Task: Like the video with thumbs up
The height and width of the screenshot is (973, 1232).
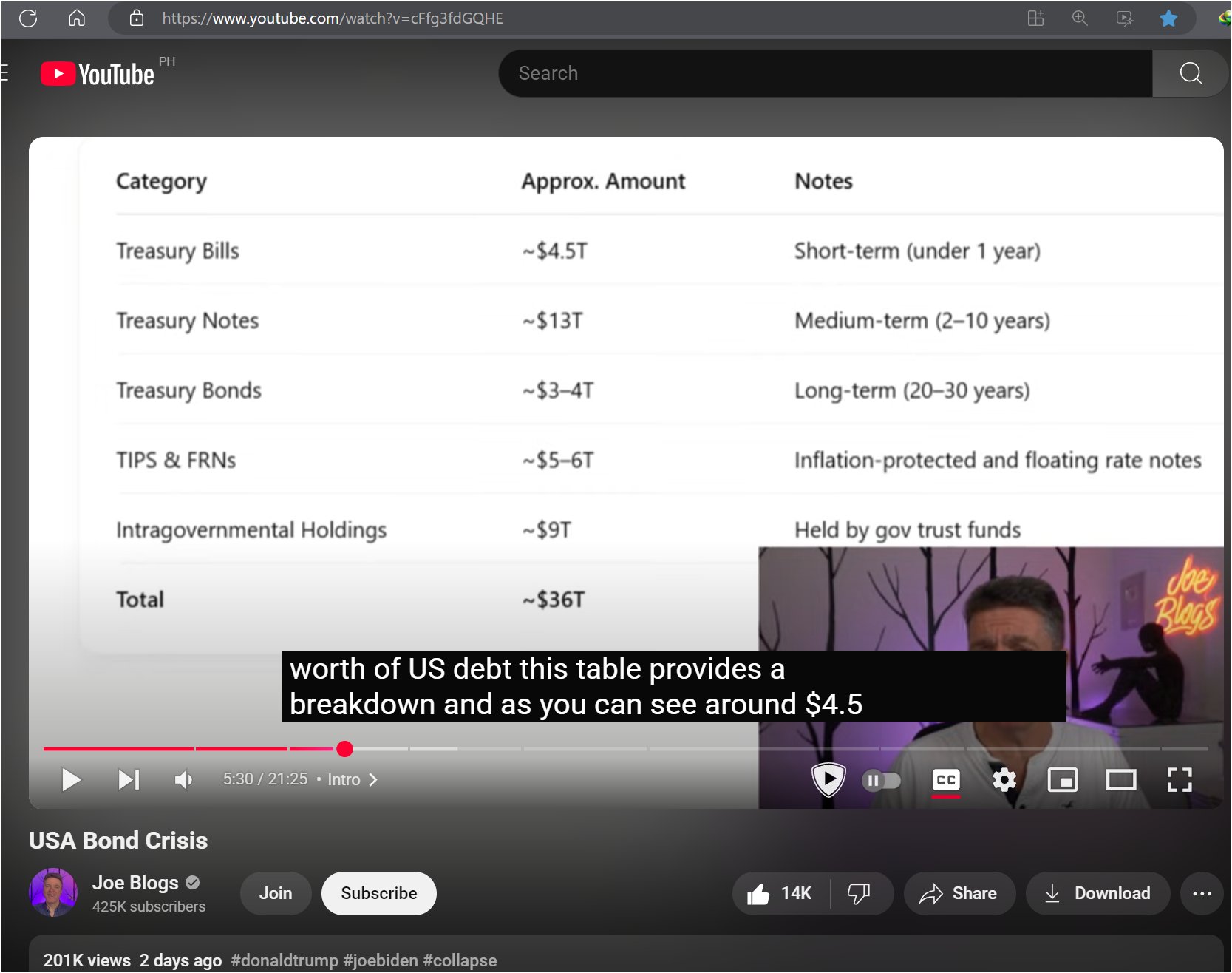Action: pos(780,893)
